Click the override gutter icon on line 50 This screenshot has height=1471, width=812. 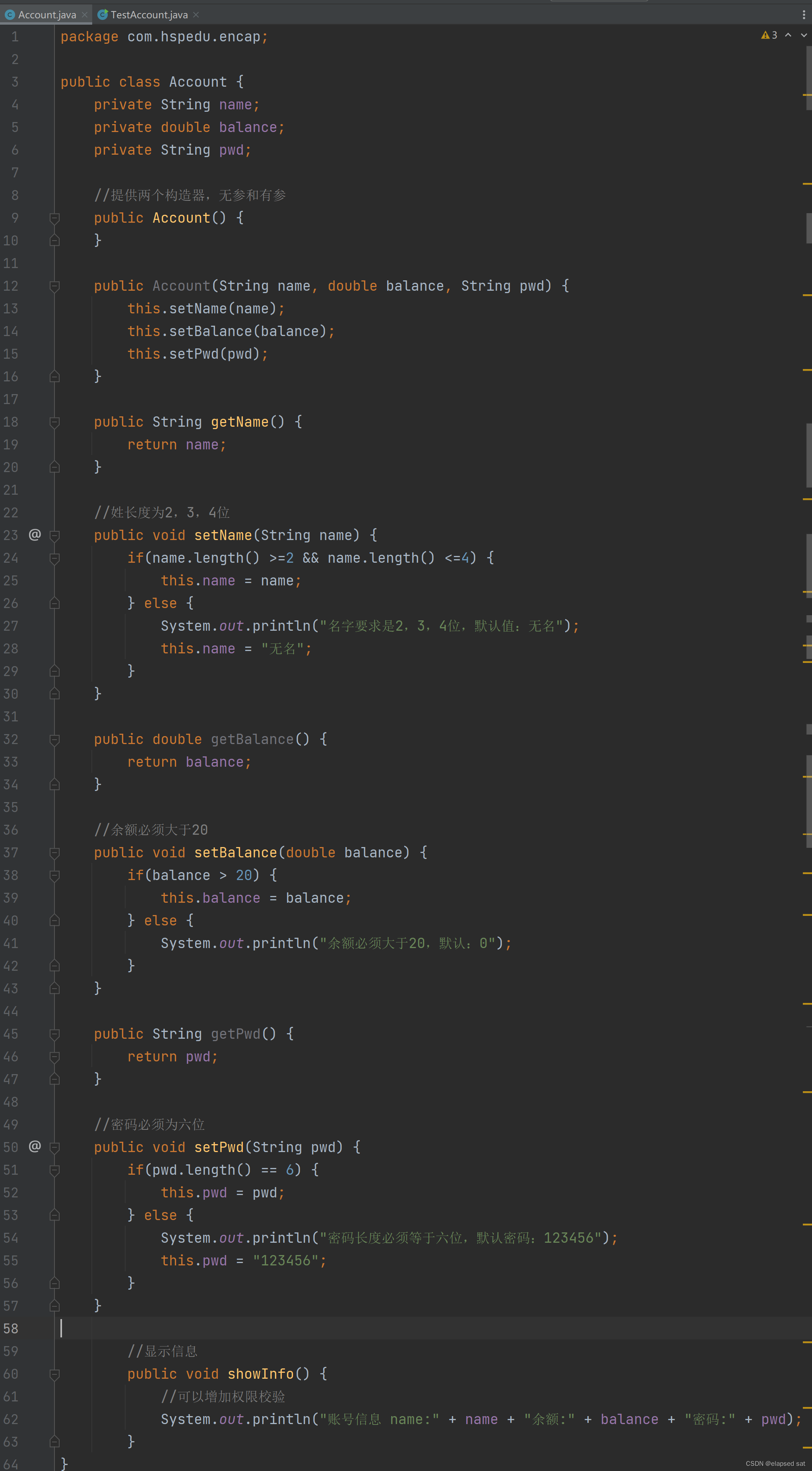(35, 1146)
